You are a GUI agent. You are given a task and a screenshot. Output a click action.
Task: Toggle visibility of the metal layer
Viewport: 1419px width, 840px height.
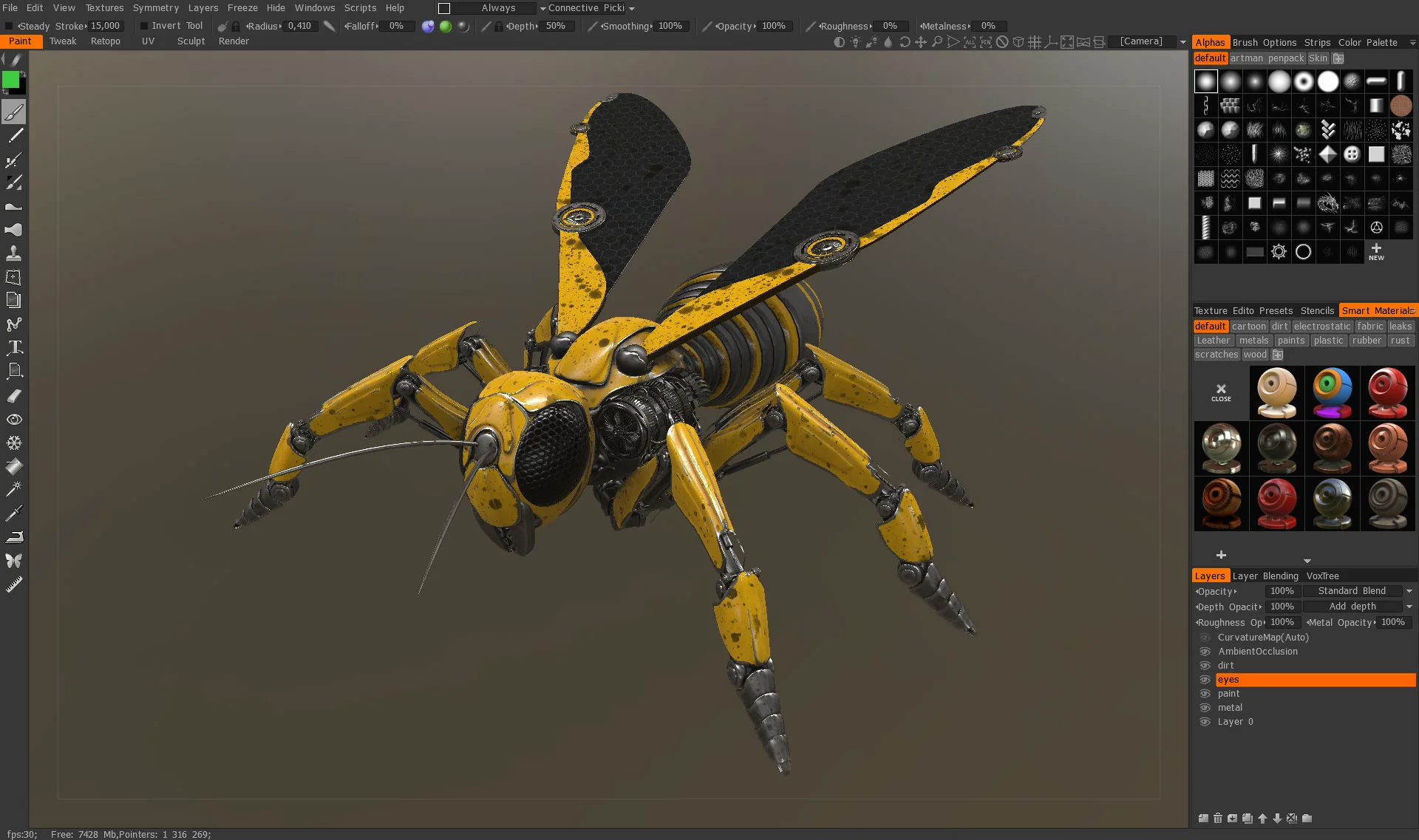click(1205, 707)
